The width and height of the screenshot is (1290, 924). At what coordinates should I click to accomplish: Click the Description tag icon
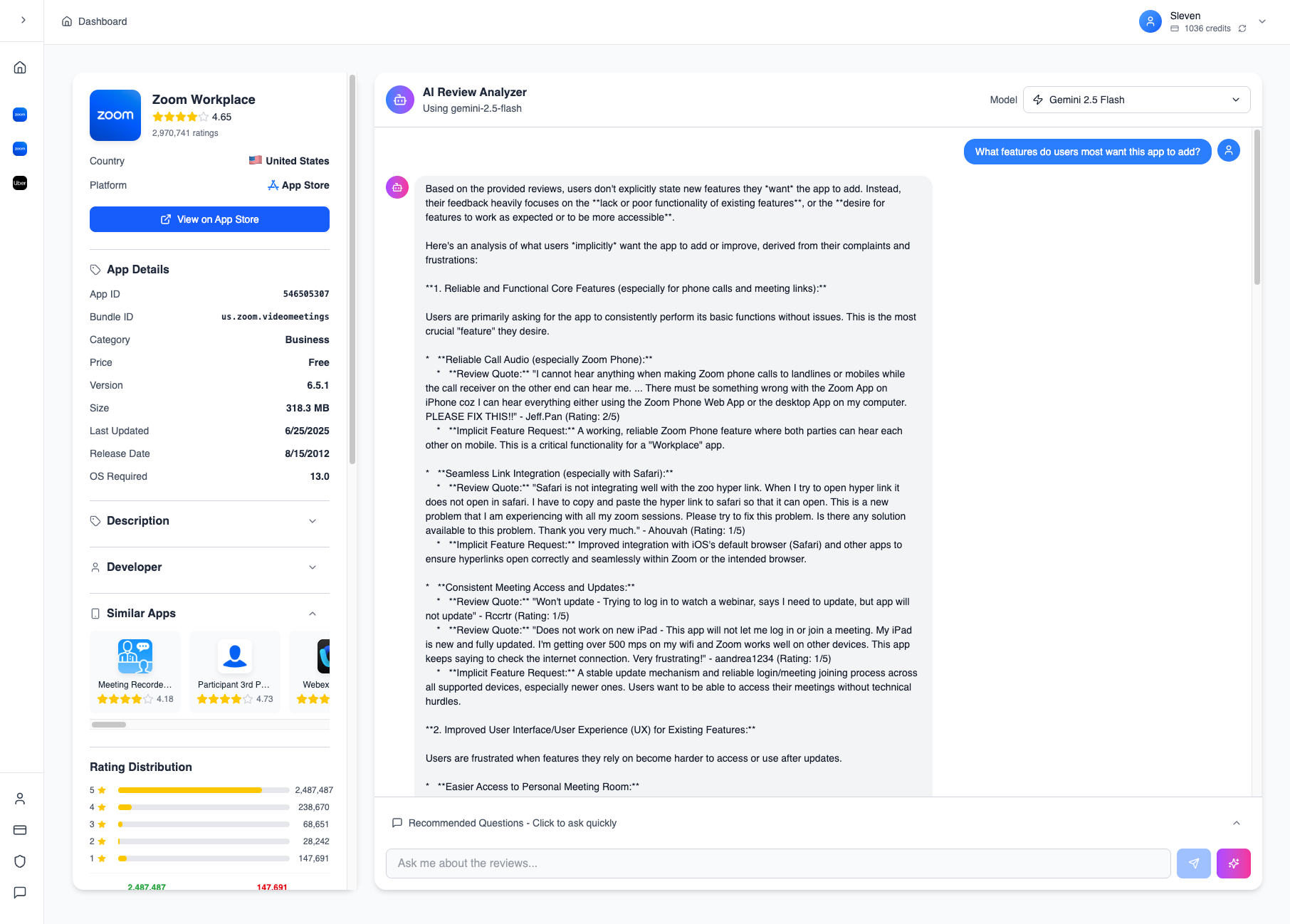click(x=95, y=521)
